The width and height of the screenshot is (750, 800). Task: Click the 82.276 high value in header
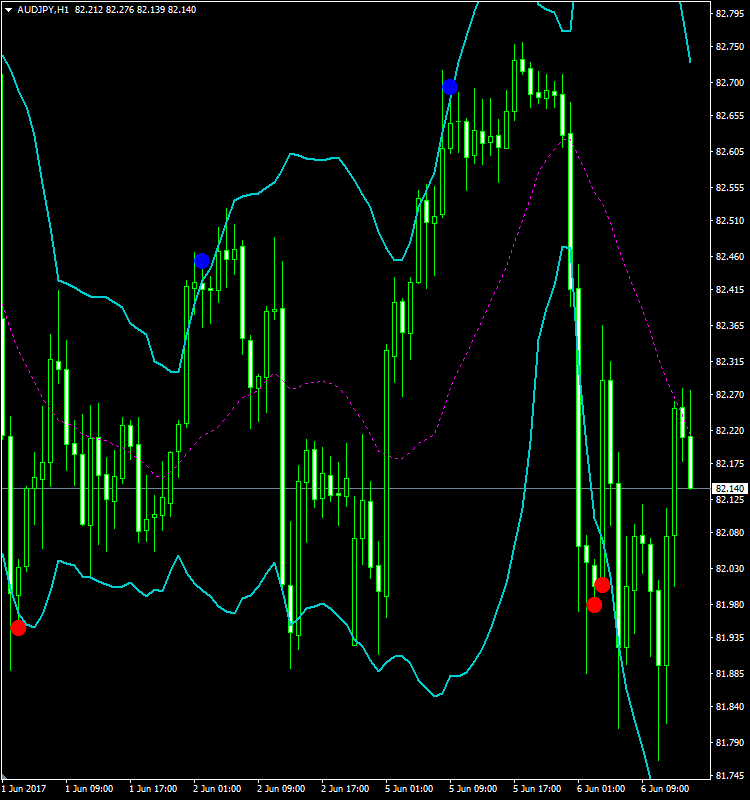pyautogui.click(x=120, y=10)
